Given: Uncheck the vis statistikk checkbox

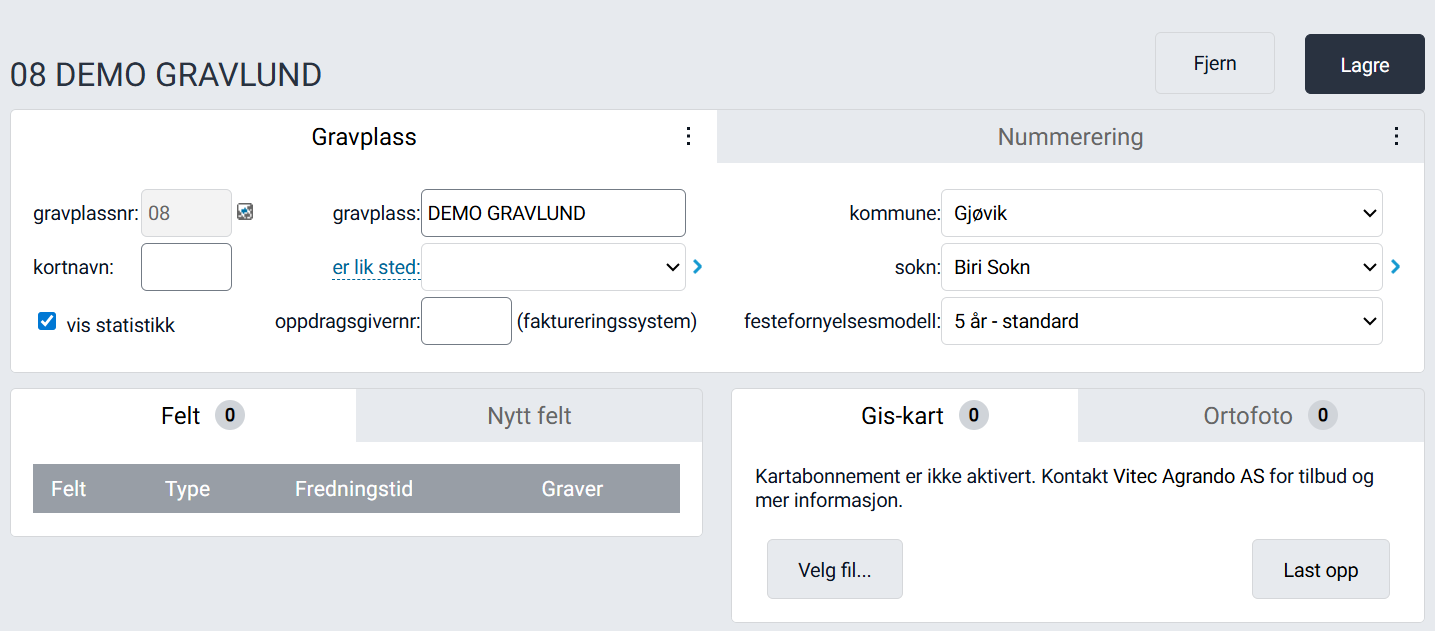Looking at the screenshot, I should [x=47, y=321].
